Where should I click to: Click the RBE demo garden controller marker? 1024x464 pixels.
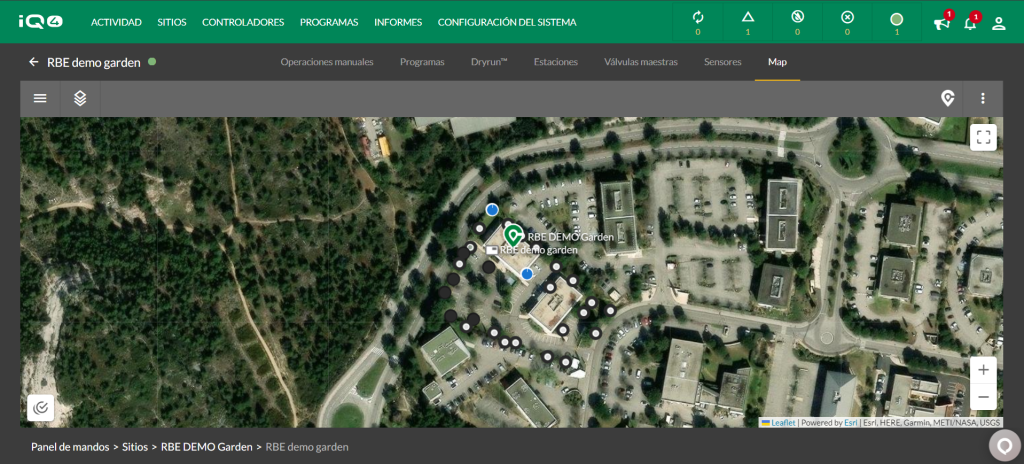pyautogui.click(x=492, y=250)
